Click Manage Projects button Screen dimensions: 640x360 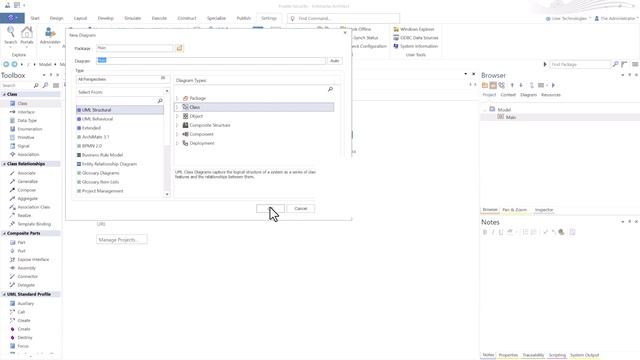click(122, 240)
